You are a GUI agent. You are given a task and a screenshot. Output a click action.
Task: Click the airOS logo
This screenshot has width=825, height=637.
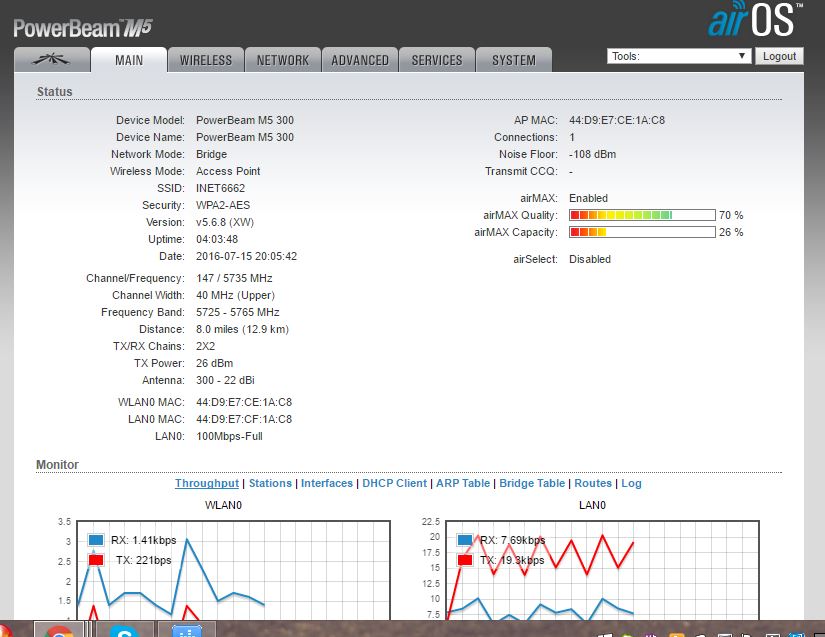pyautogui.click(x=754, y=20)
